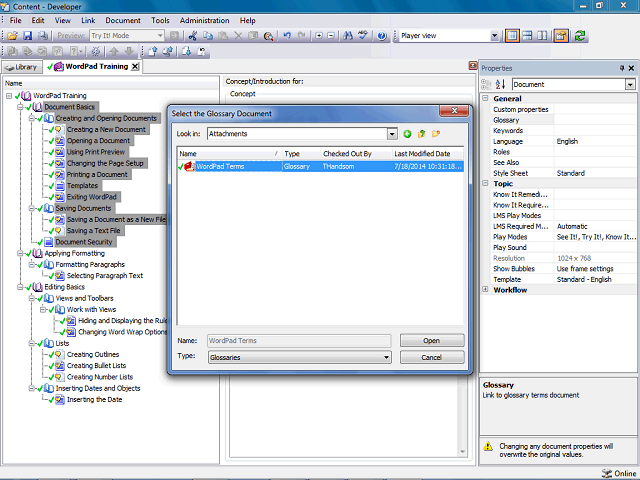Open the Player view dropdown
Screen dimensions: 640x480
pos(494,36)
